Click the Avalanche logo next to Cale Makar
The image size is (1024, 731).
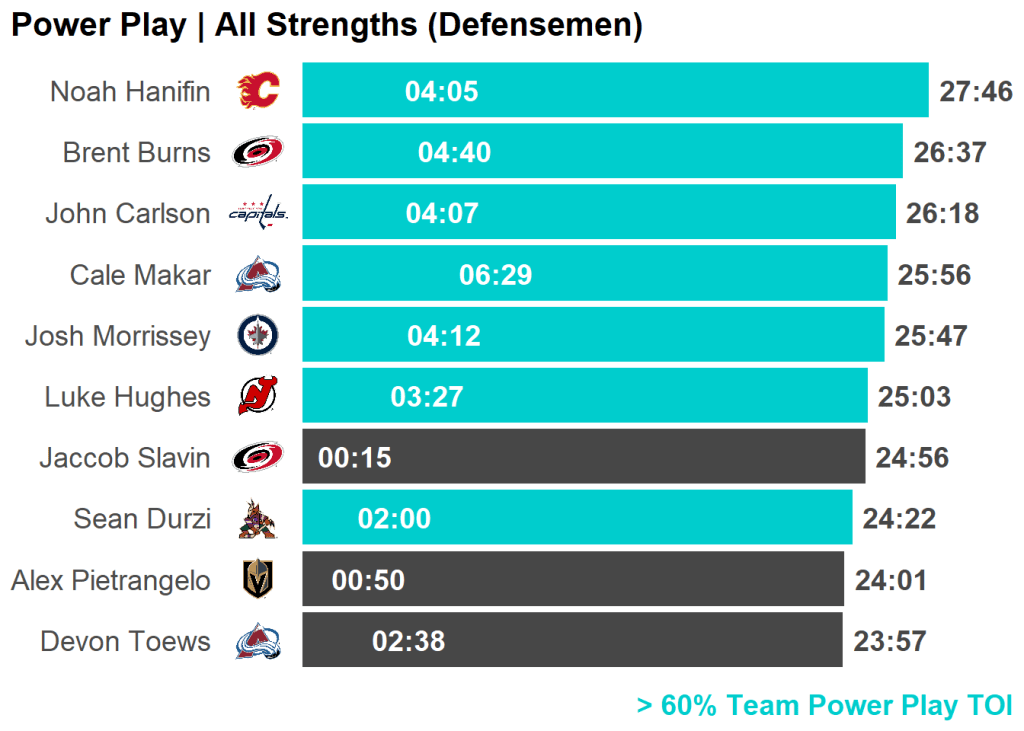(258, 275)
